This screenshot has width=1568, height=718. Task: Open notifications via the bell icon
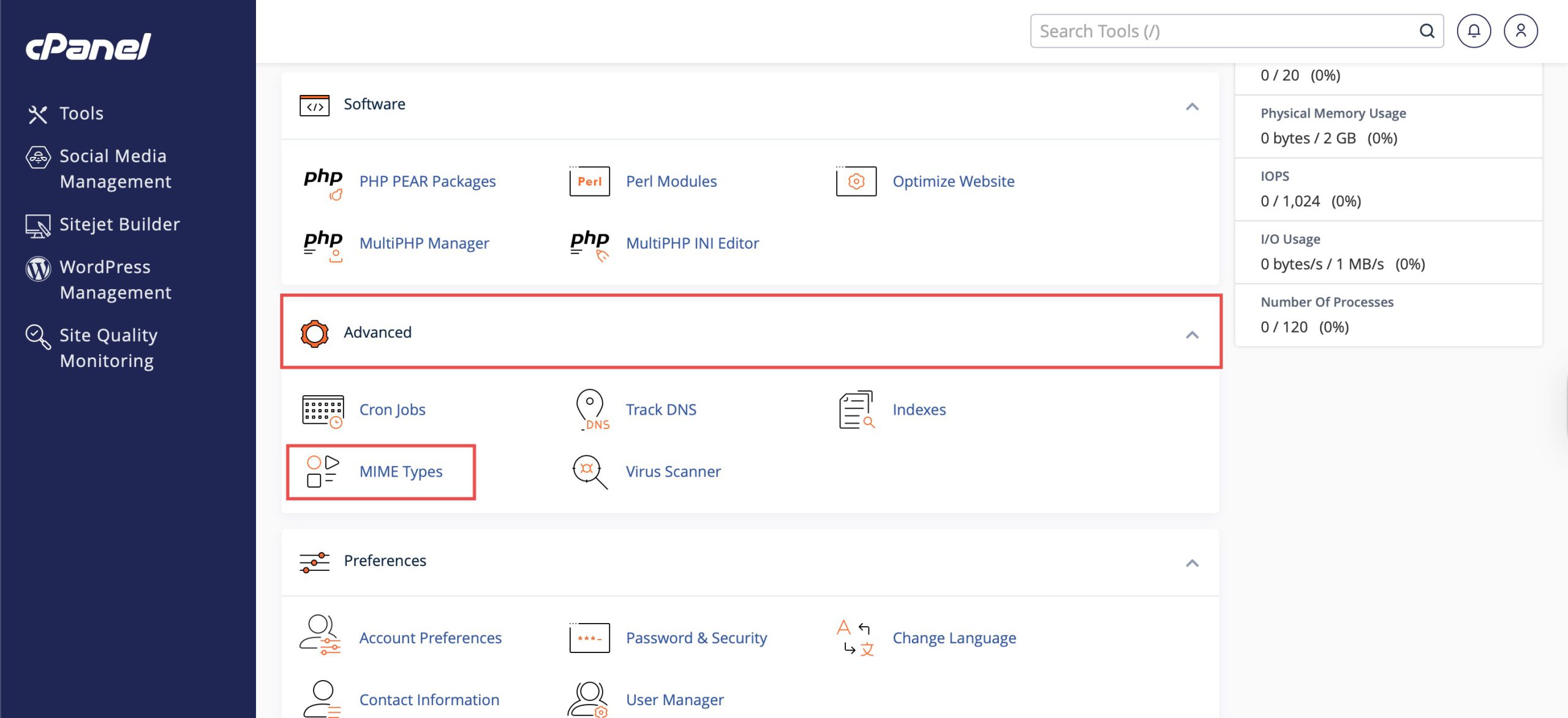point(1473,31)
